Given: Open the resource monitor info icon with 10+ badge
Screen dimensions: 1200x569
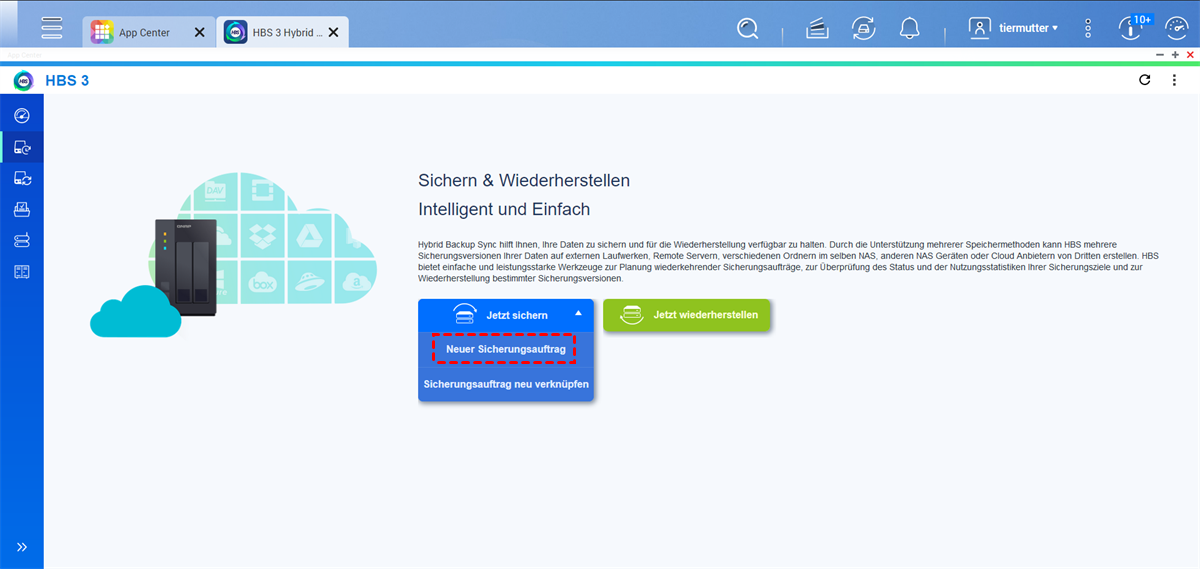Looking at the screenshot, I should coord(1132,27).
